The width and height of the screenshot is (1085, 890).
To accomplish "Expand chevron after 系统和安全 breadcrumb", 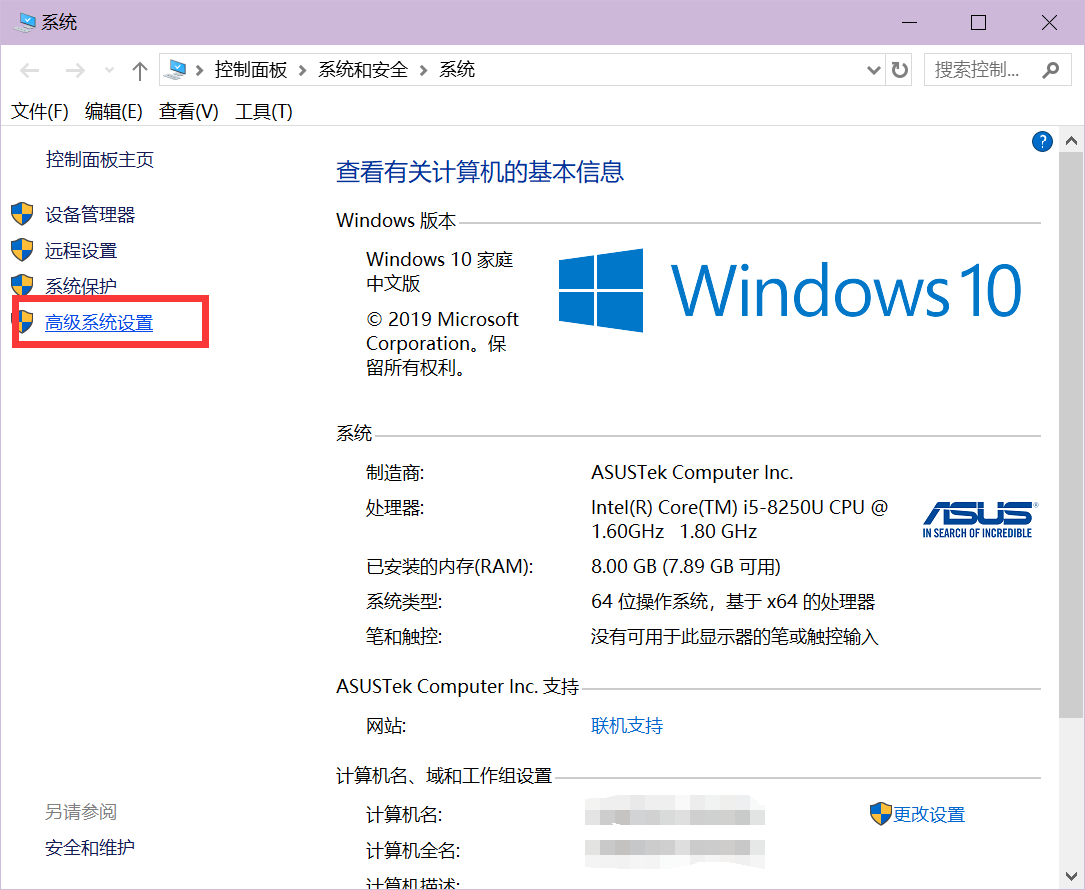I will pyautogui.click(x=423, y=70).
